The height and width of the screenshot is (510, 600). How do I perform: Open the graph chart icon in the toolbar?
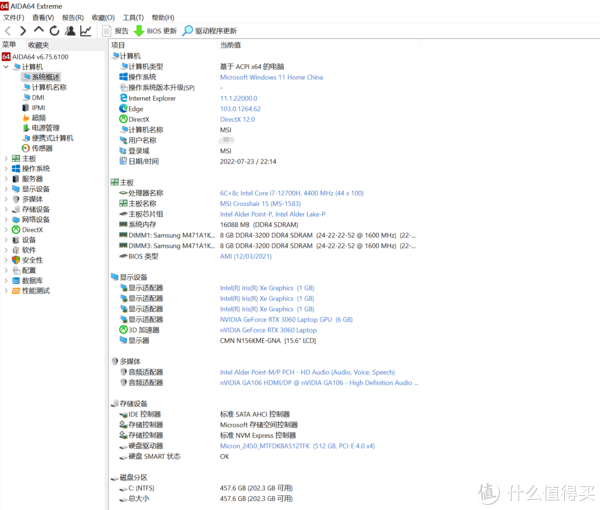coord(86,31)
